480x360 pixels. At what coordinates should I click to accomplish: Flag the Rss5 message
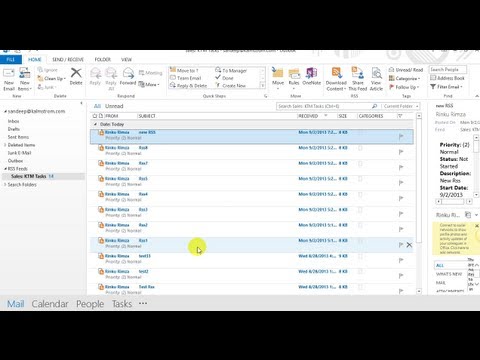click(x=401, y=183)
